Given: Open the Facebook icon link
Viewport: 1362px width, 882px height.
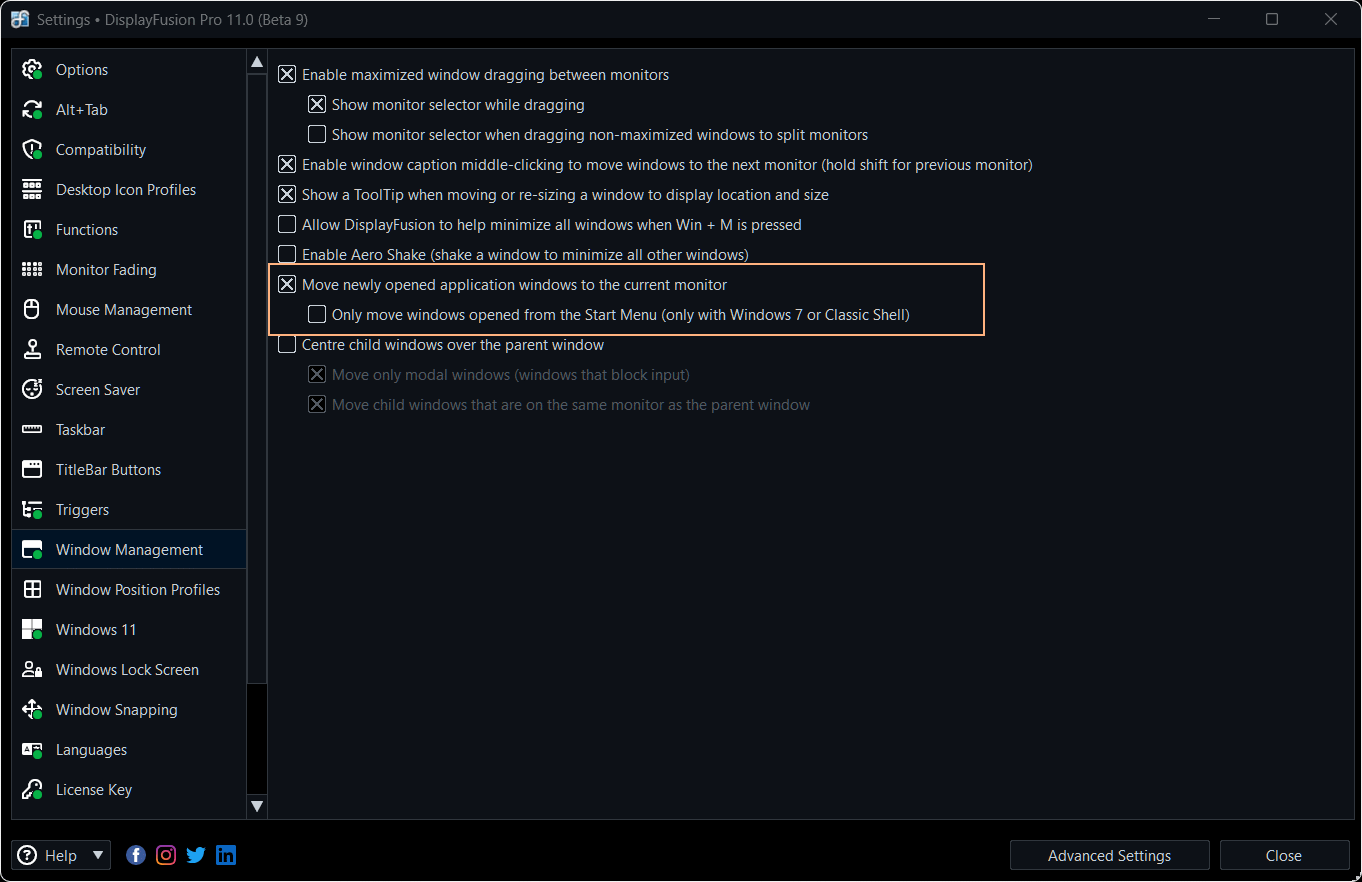Looking at the screenshot, I should tap(136, 855).
